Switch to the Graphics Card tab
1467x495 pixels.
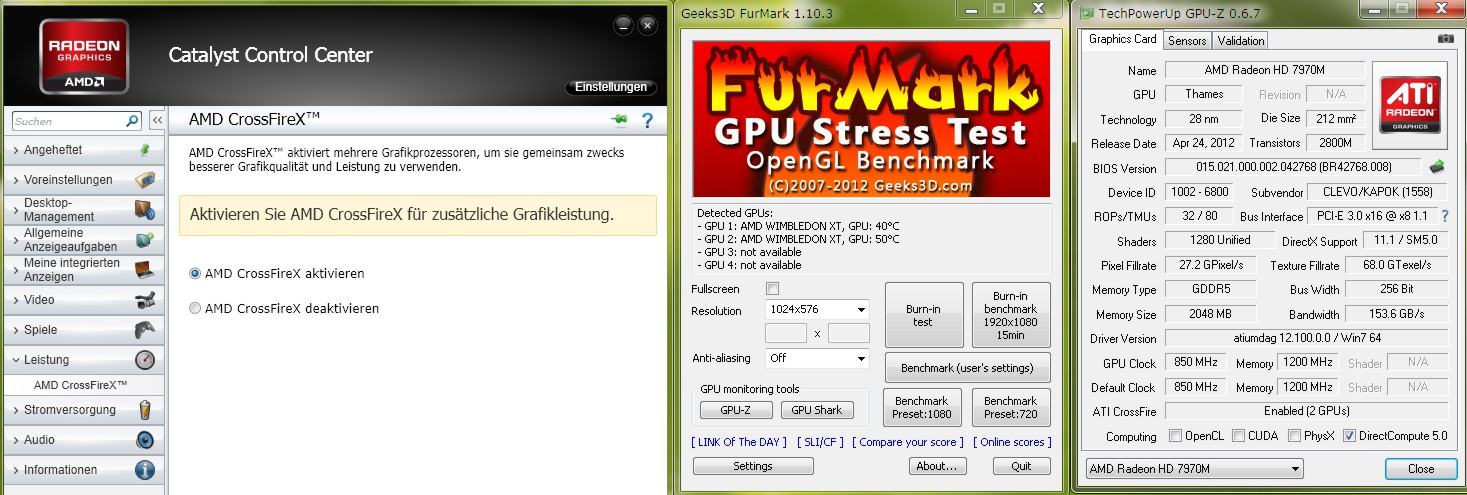click(x=1122, y=39)
